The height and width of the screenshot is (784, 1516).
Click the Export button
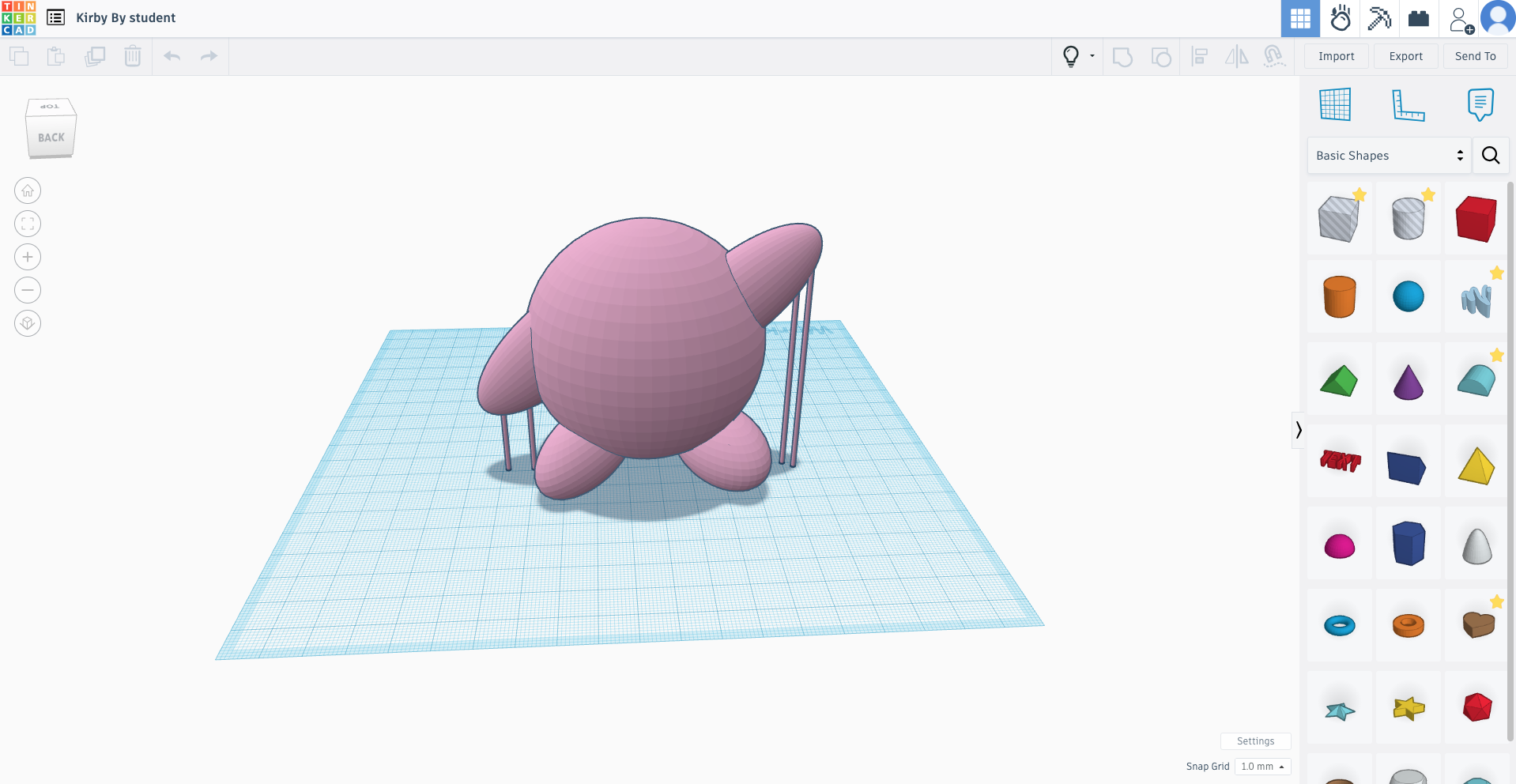click(x=1405, y=56)
